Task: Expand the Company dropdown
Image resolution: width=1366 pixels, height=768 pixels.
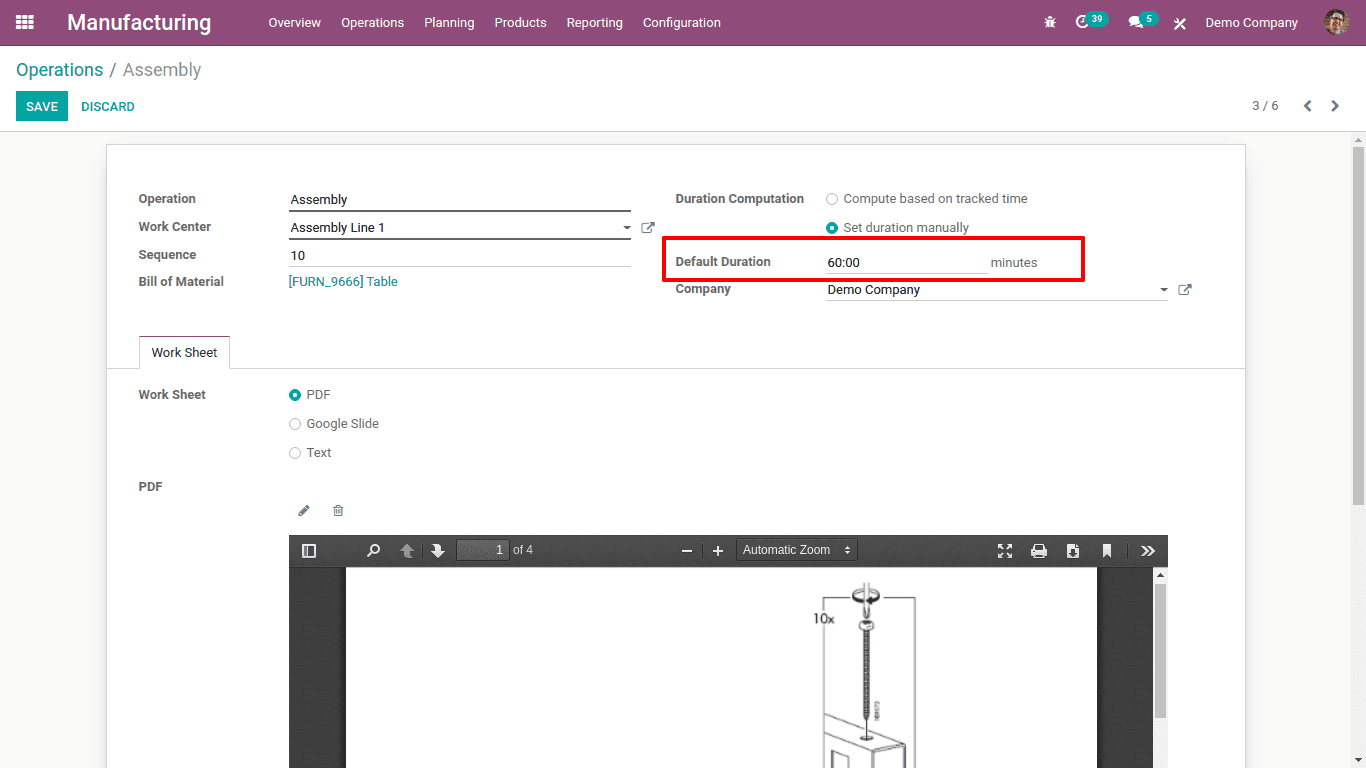Action: [1164, 290]
